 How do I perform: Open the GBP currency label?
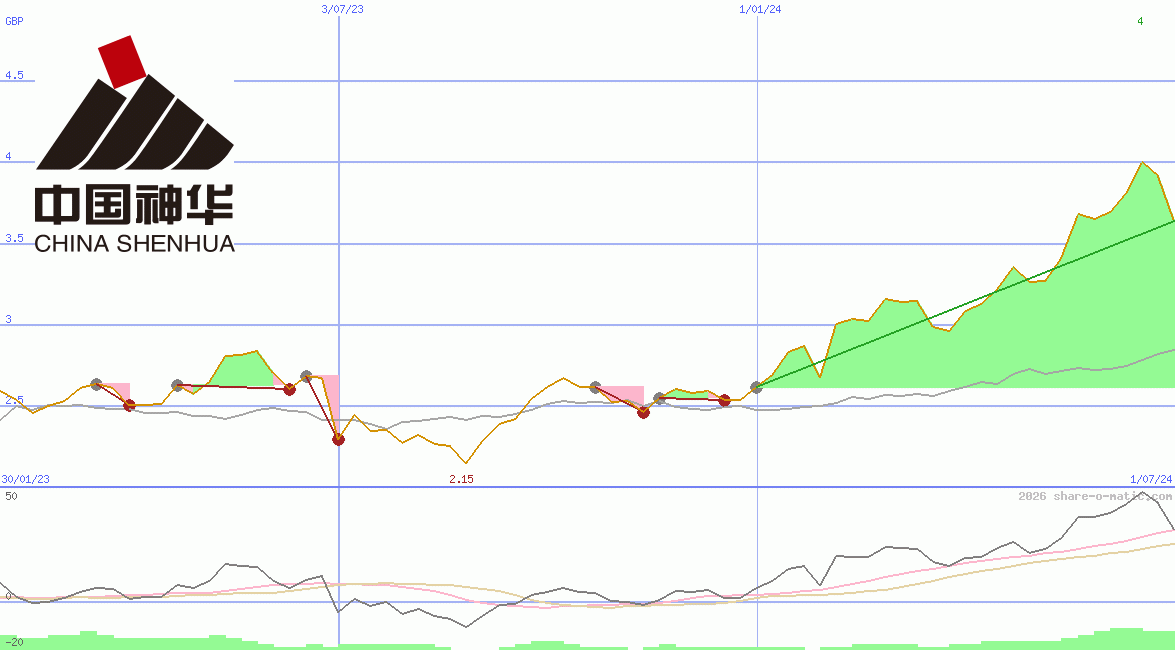tap(12, 20)
